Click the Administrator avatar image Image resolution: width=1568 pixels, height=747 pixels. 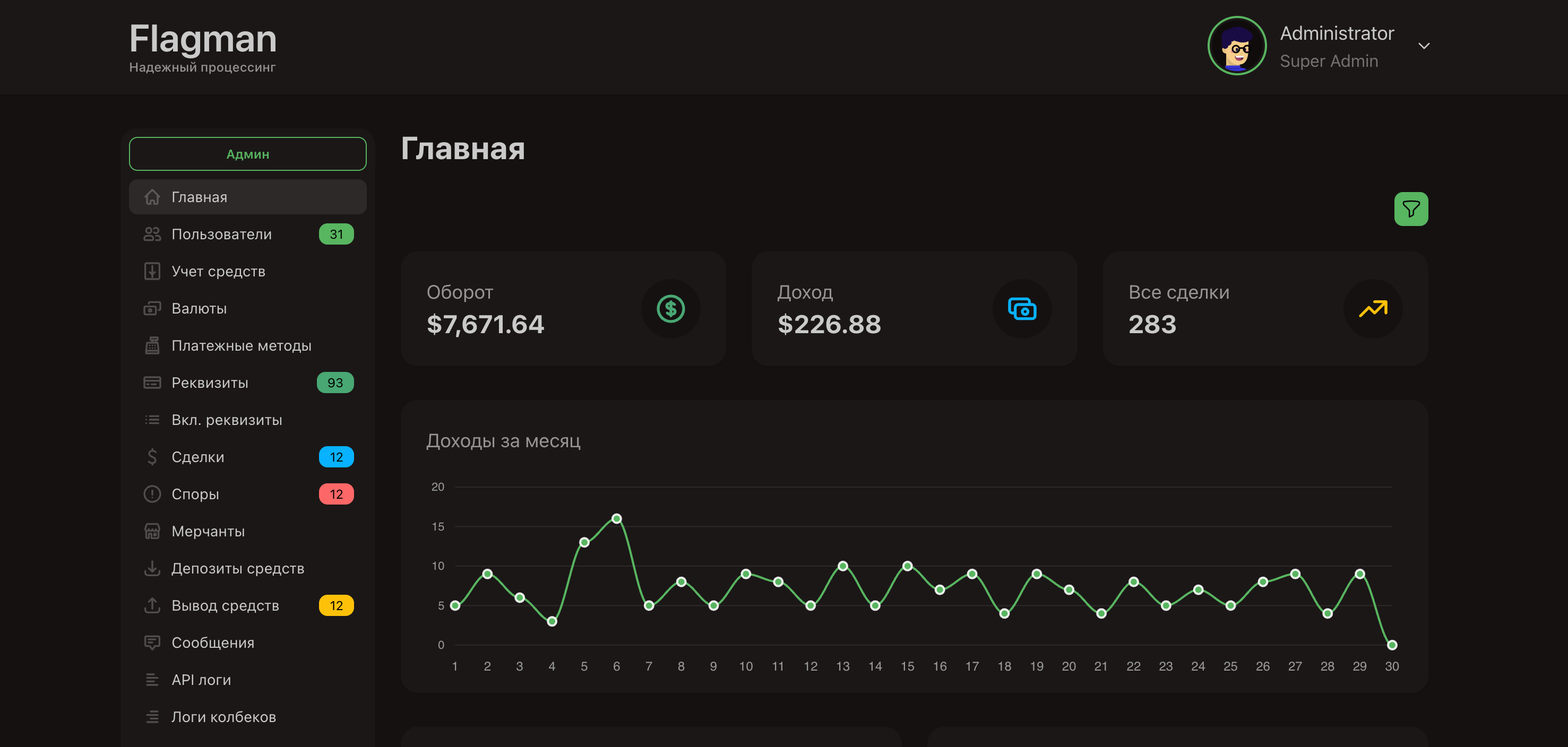(1236, 46)
